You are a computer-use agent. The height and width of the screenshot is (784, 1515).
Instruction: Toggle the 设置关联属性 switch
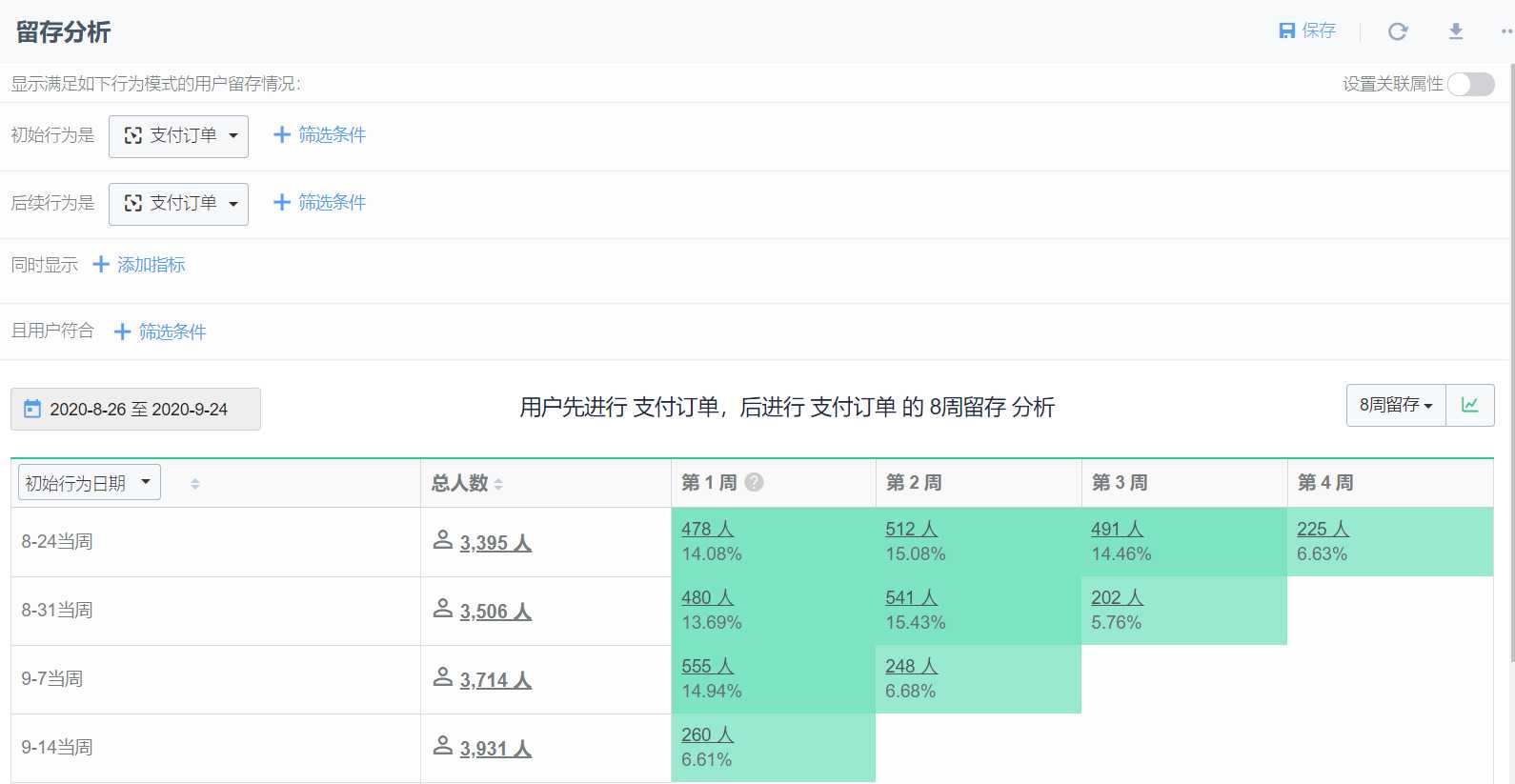point(1471,84)
